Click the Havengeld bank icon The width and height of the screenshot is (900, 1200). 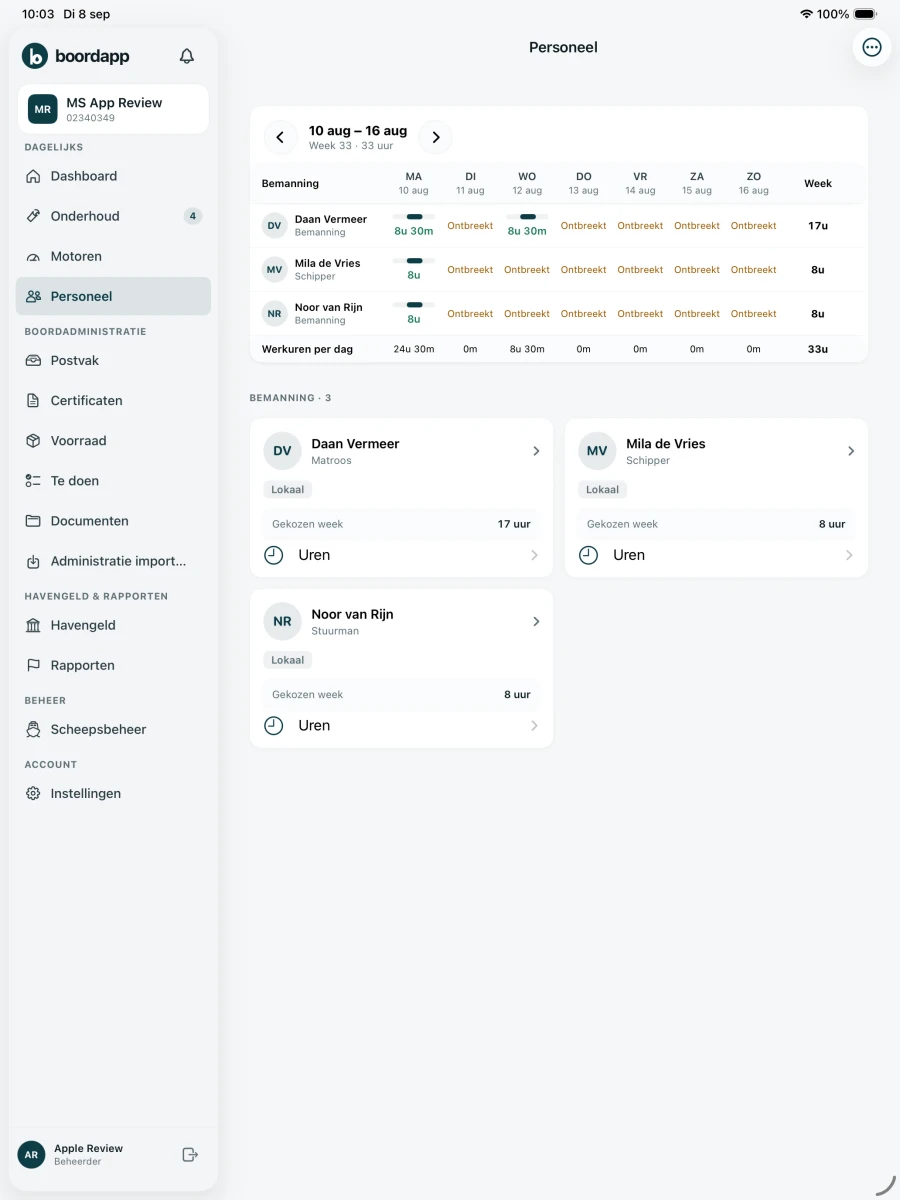point(33,625)
